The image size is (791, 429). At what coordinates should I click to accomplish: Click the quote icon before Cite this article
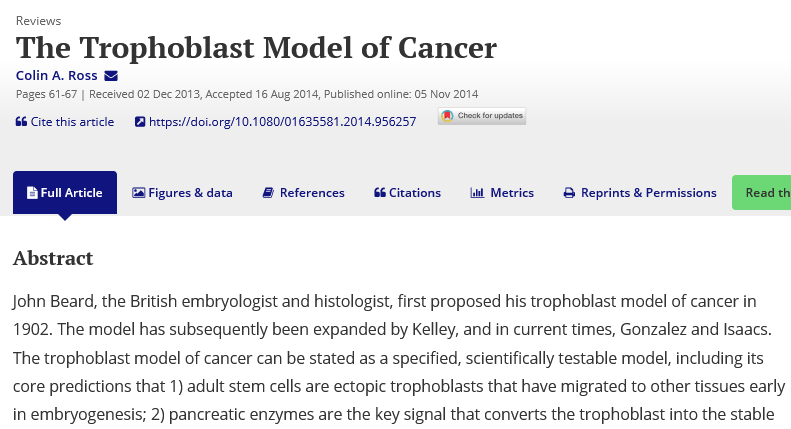pos(21,122)
